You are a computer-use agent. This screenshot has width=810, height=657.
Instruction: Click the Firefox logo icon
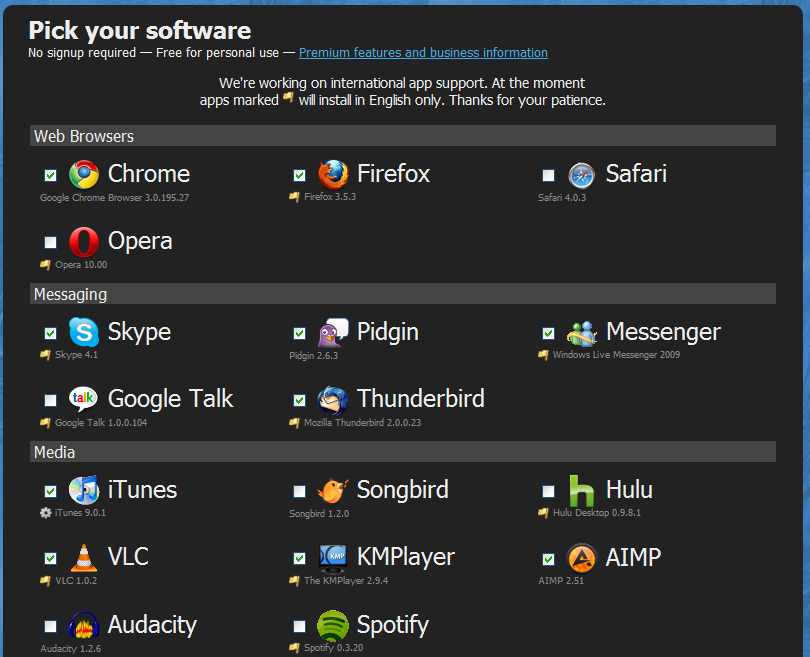[x=333, y=174]
